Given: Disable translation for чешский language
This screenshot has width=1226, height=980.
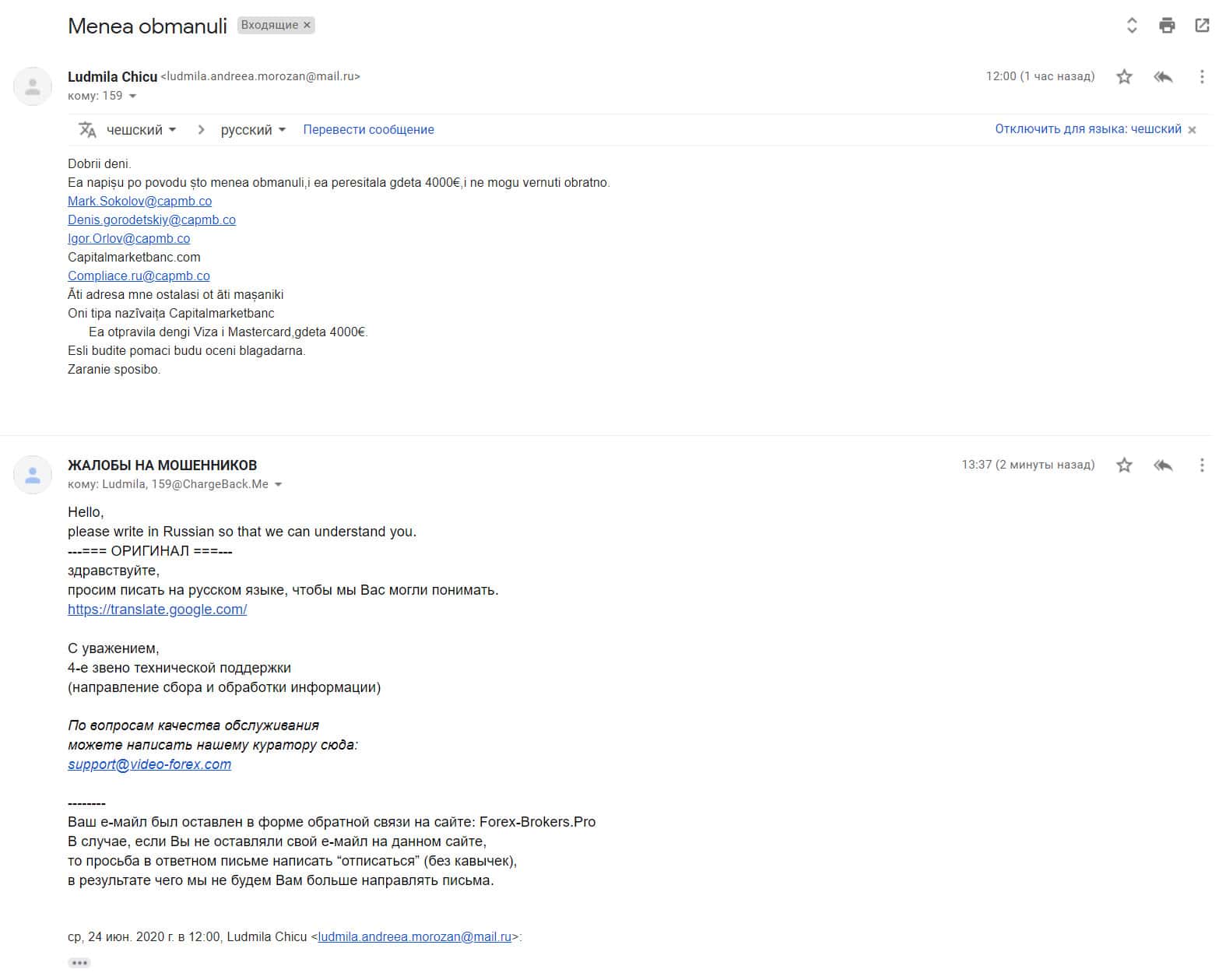Looking at the screenshot, I should point(1087,129).
